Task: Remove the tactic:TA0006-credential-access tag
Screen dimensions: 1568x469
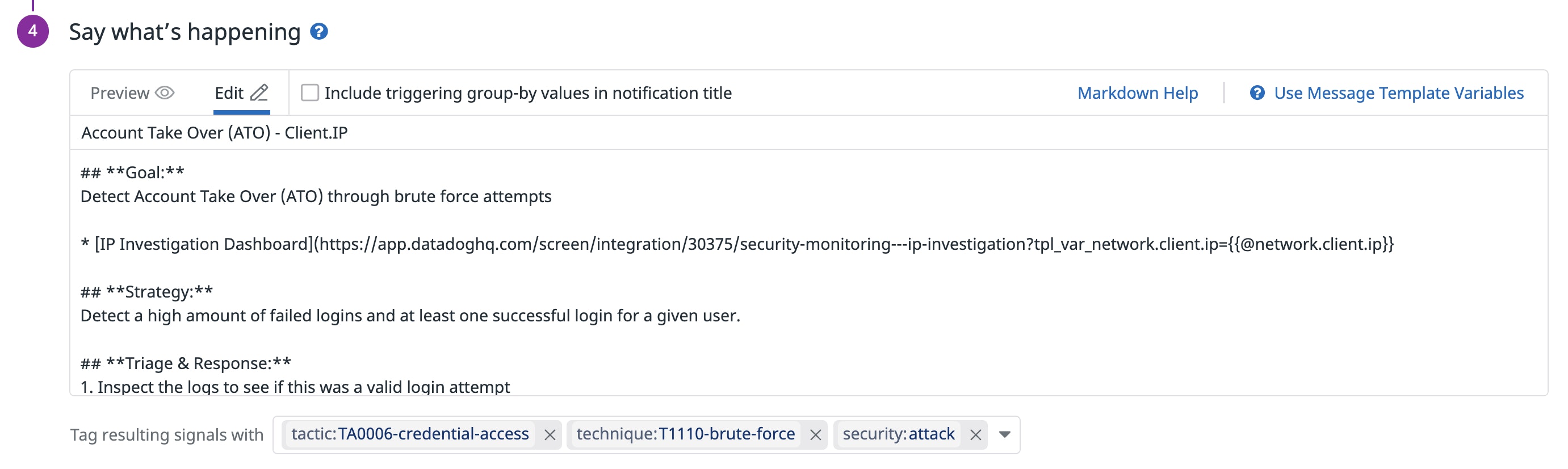Action: coord(549,434)
